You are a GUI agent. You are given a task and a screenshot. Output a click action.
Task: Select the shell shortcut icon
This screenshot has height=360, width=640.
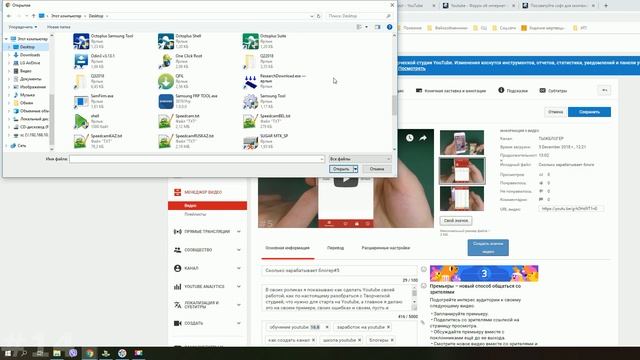(81, 121)
